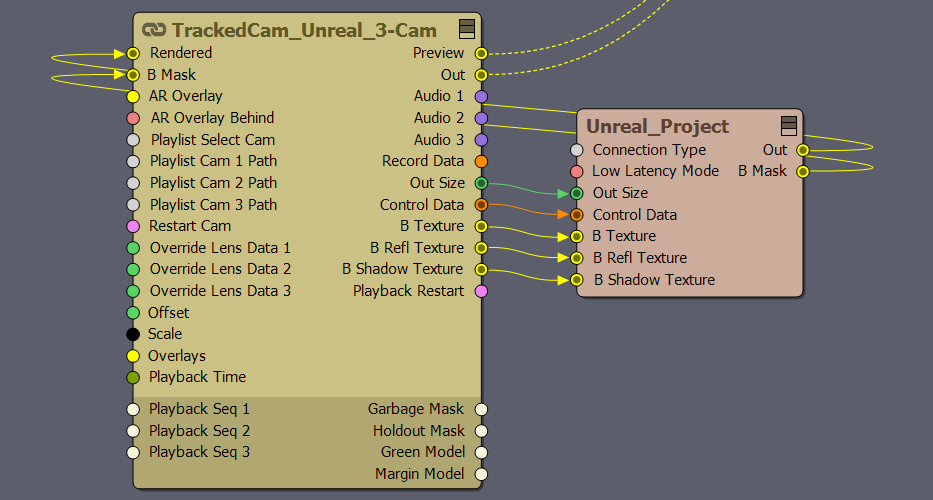Viewport: 933px width, 500px height.
Task: Click the Garbage Mask output pin
Action: point(481,409)
